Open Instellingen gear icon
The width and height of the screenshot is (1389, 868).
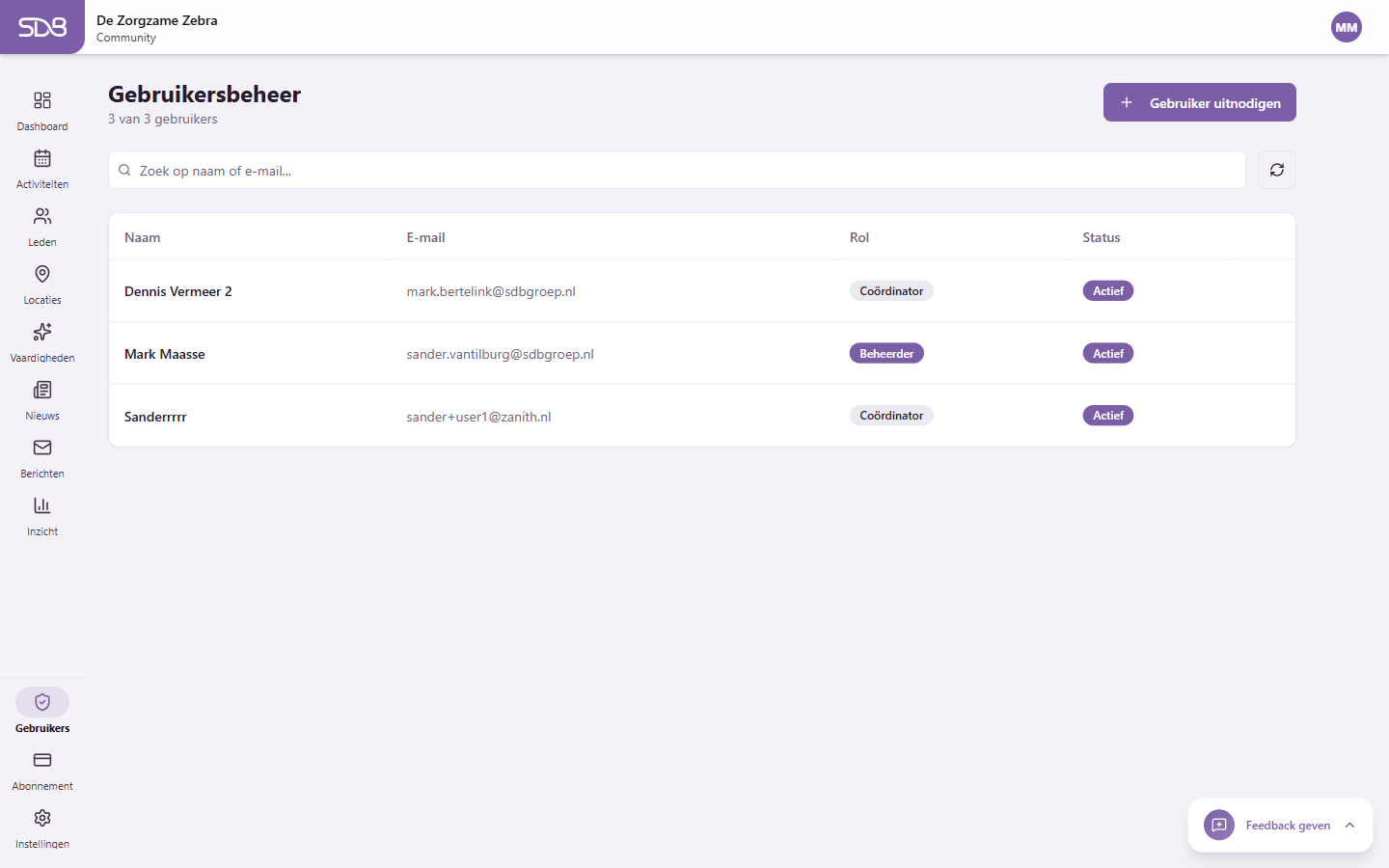(x=42, y=819)
